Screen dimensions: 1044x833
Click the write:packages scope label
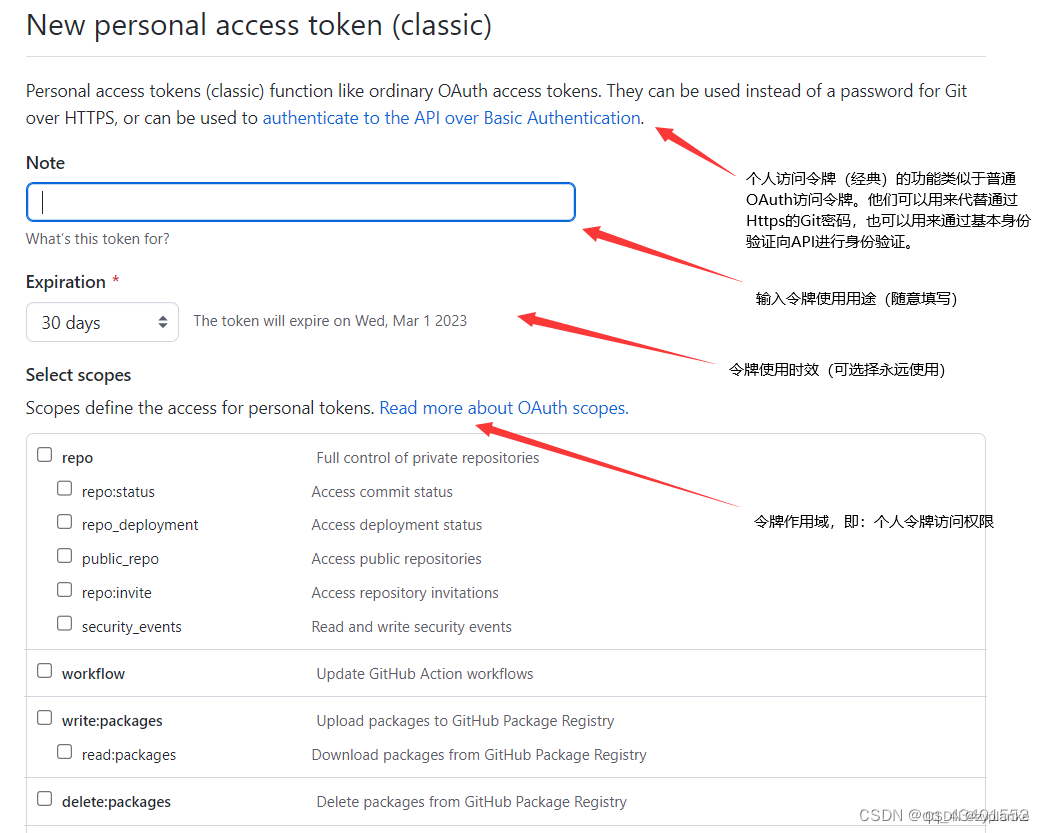tap(112, 721)
